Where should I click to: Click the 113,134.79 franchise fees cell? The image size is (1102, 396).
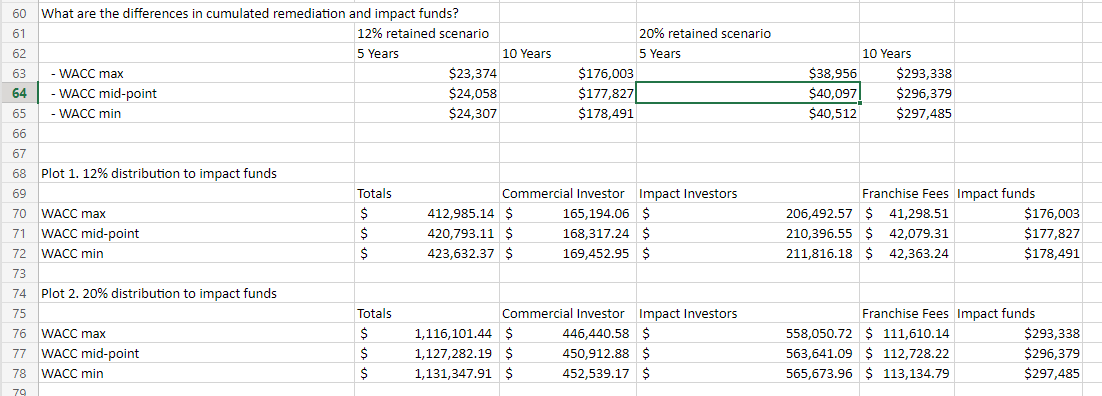pyautogui.click(x=907, y=373)
